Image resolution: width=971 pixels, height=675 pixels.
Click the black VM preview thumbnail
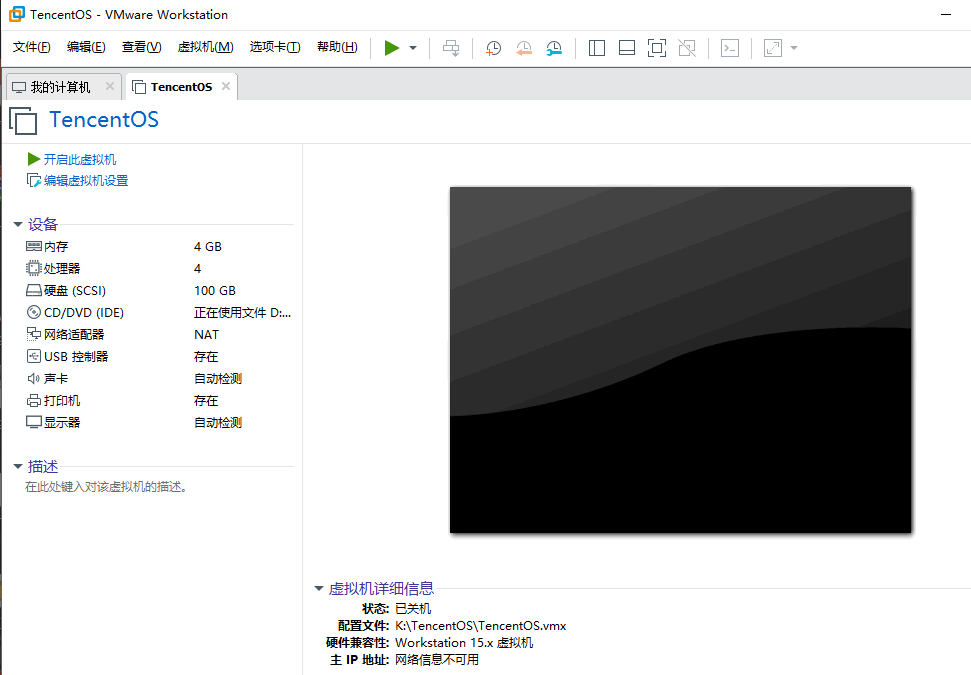[680, 360]
